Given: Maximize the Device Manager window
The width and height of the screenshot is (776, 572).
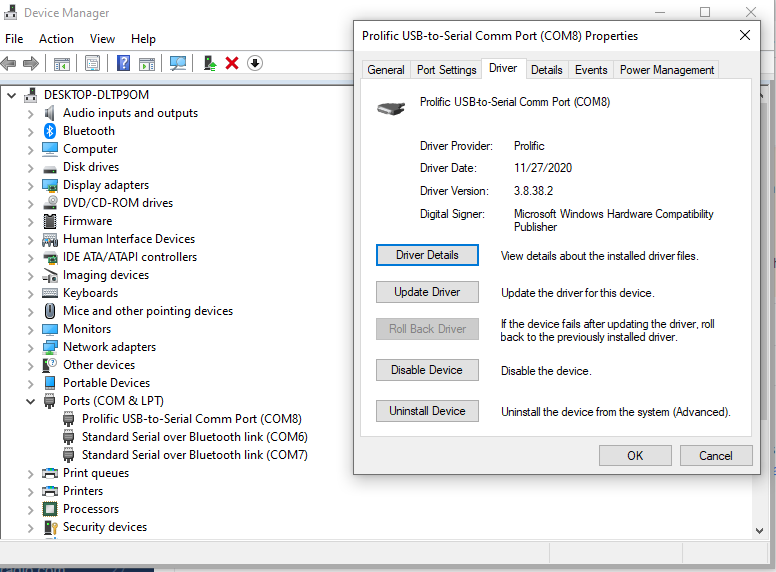Looking at the screenshot, I should click(705, 12).
